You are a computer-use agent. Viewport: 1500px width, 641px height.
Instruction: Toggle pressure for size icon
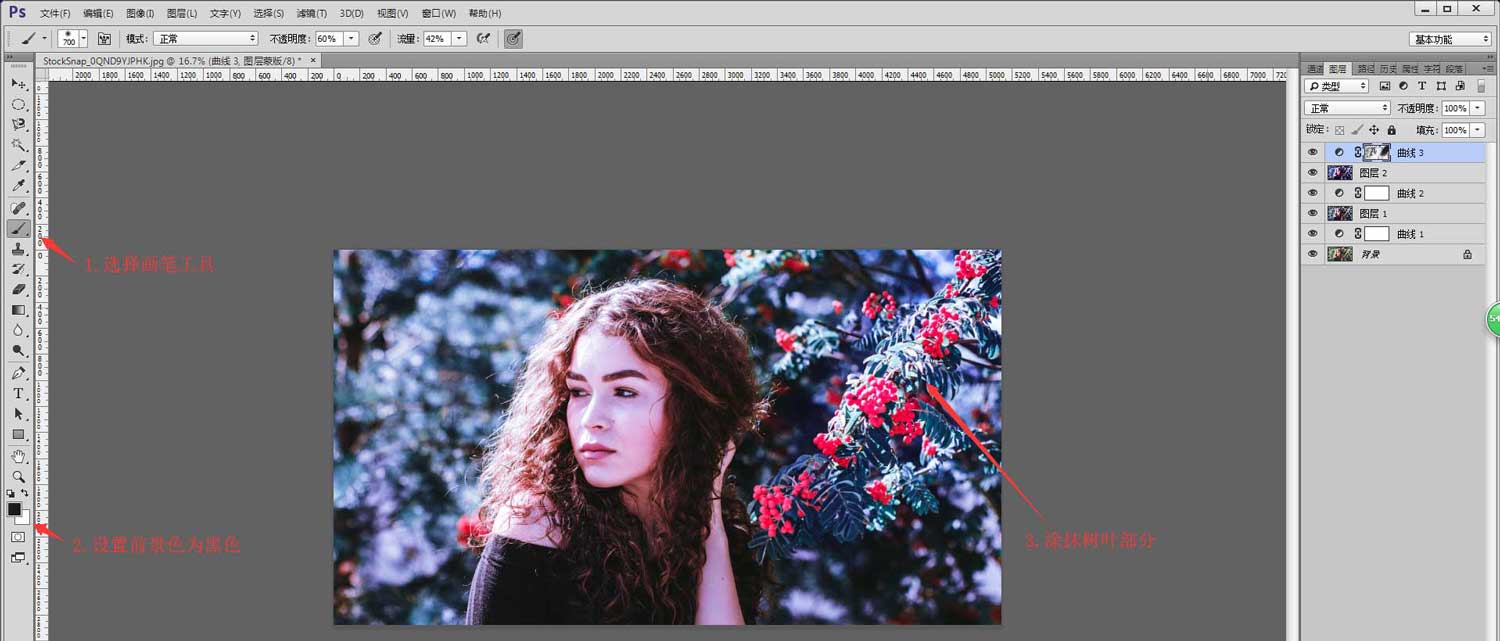coord(513,38)
